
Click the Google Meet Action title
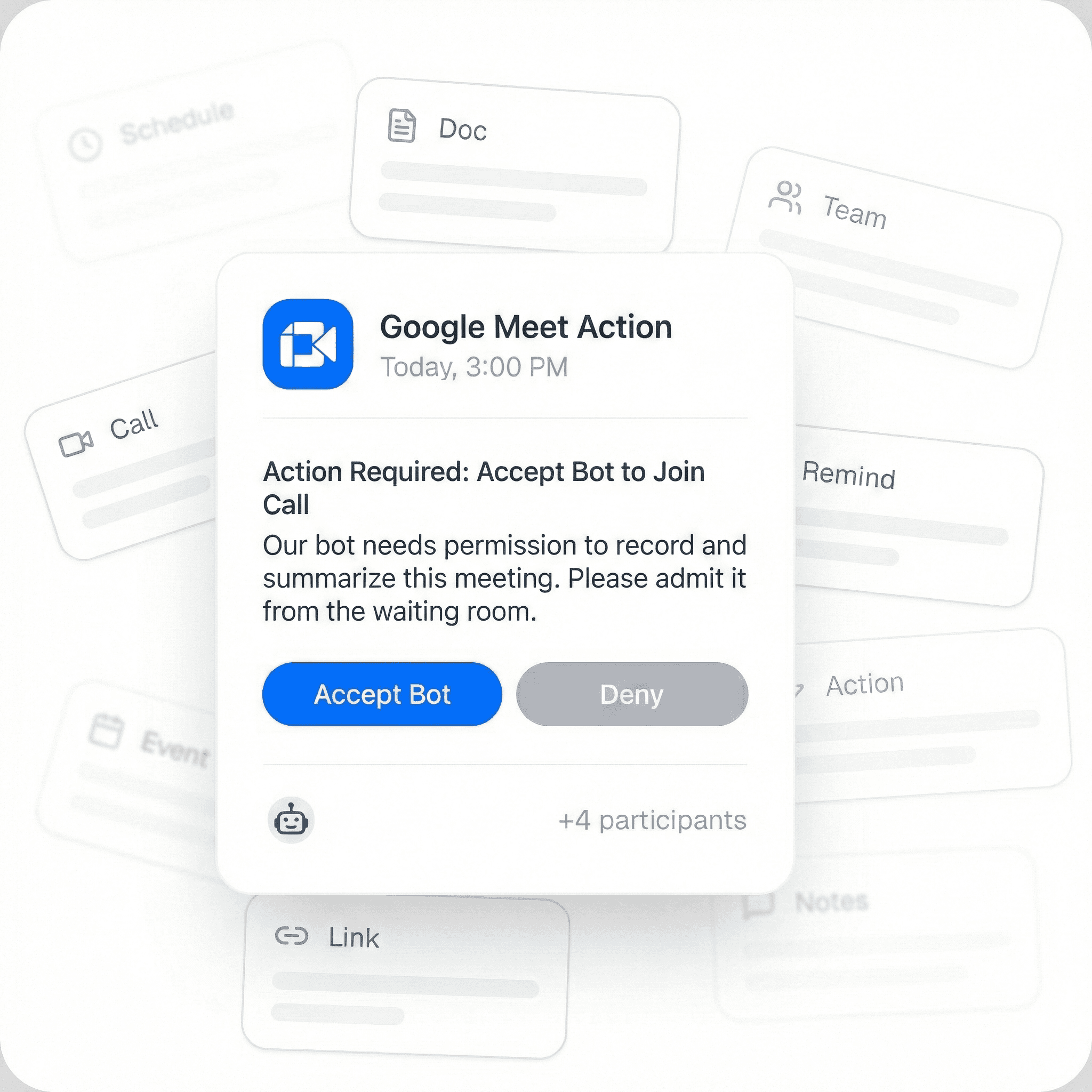tap(526, 327)
